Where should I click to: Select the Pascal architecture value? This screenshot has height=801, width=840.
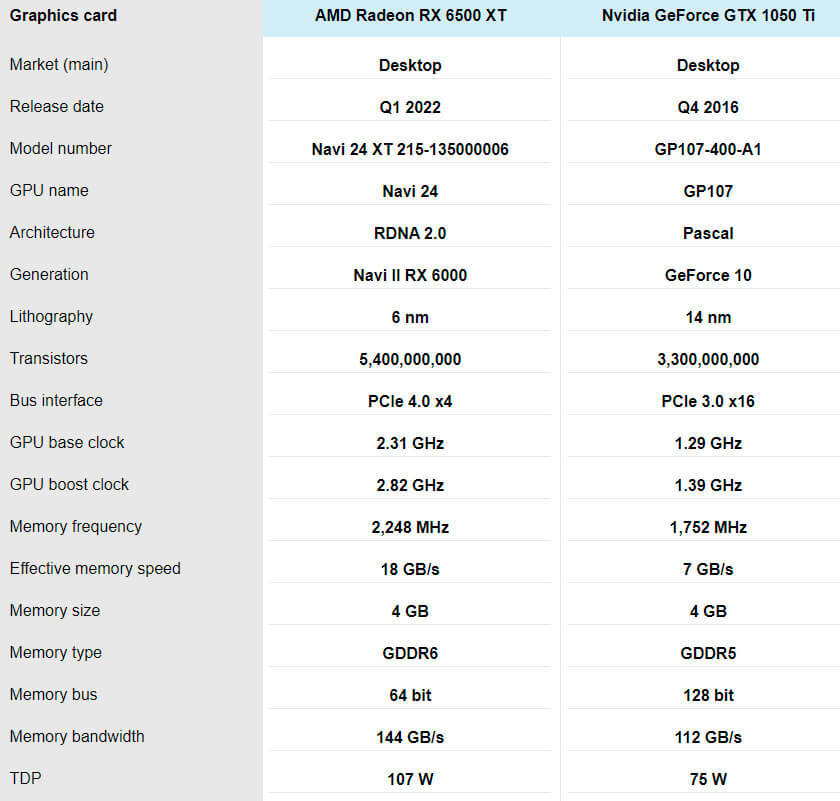tap(708, 233)
